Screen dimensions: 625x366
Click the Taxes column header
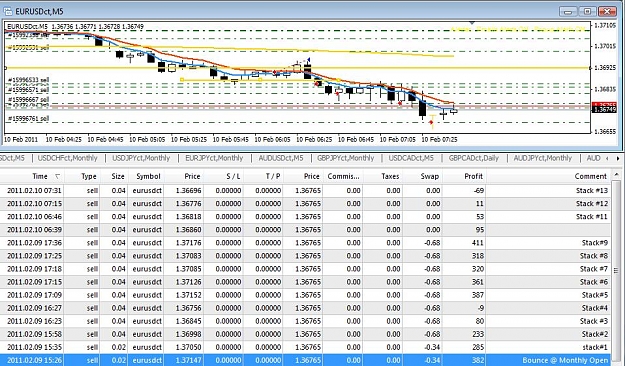coord(383,176)
